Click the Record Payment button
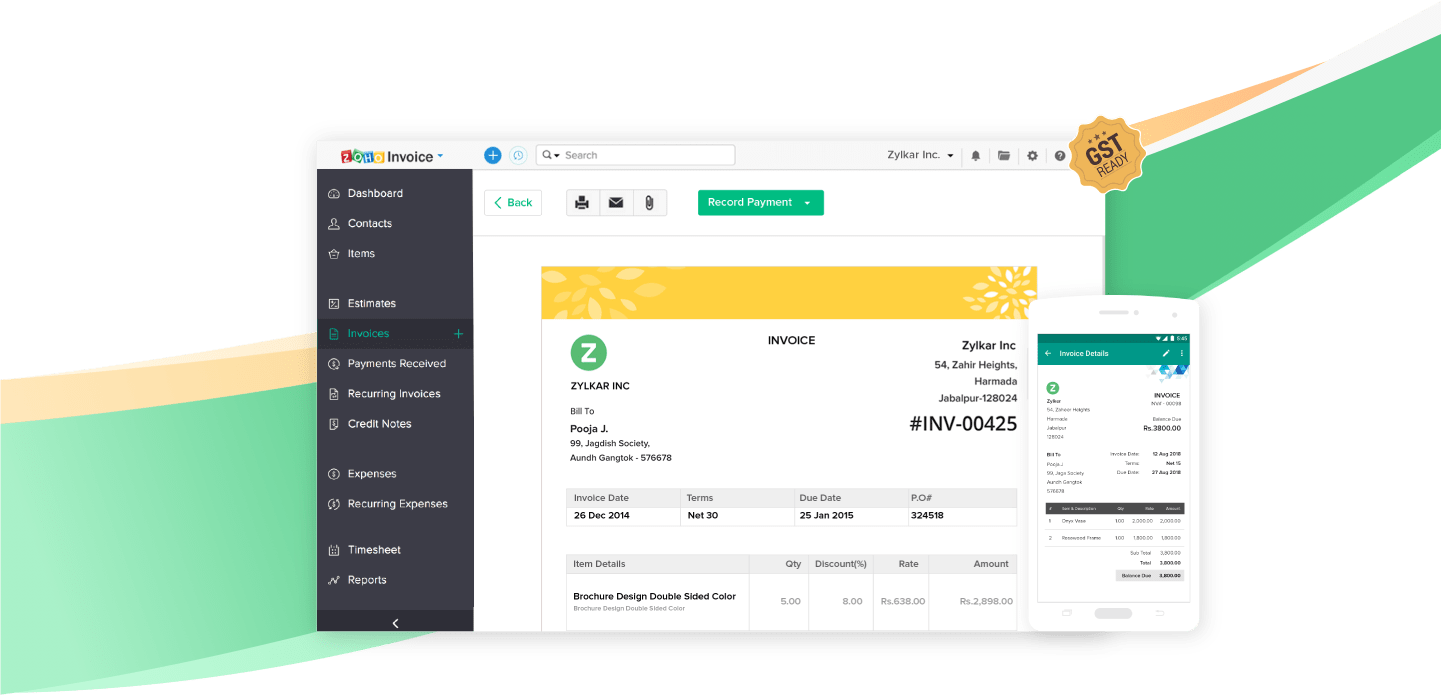Screen dimensions: 1441x695 click(x=761, y=203)
